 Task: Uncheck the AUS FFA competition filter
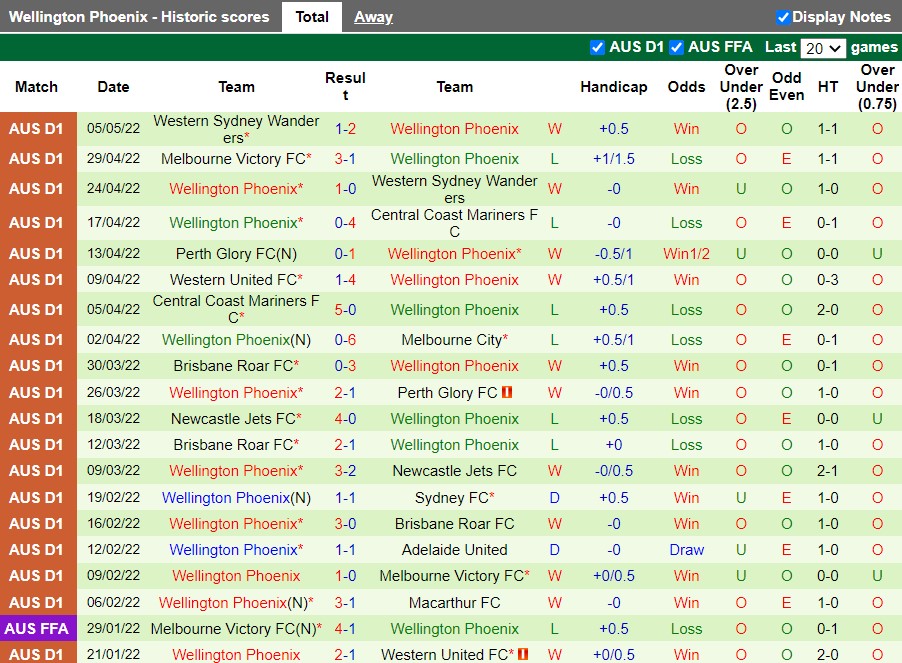pyautogui.click(x=676, y=47)
